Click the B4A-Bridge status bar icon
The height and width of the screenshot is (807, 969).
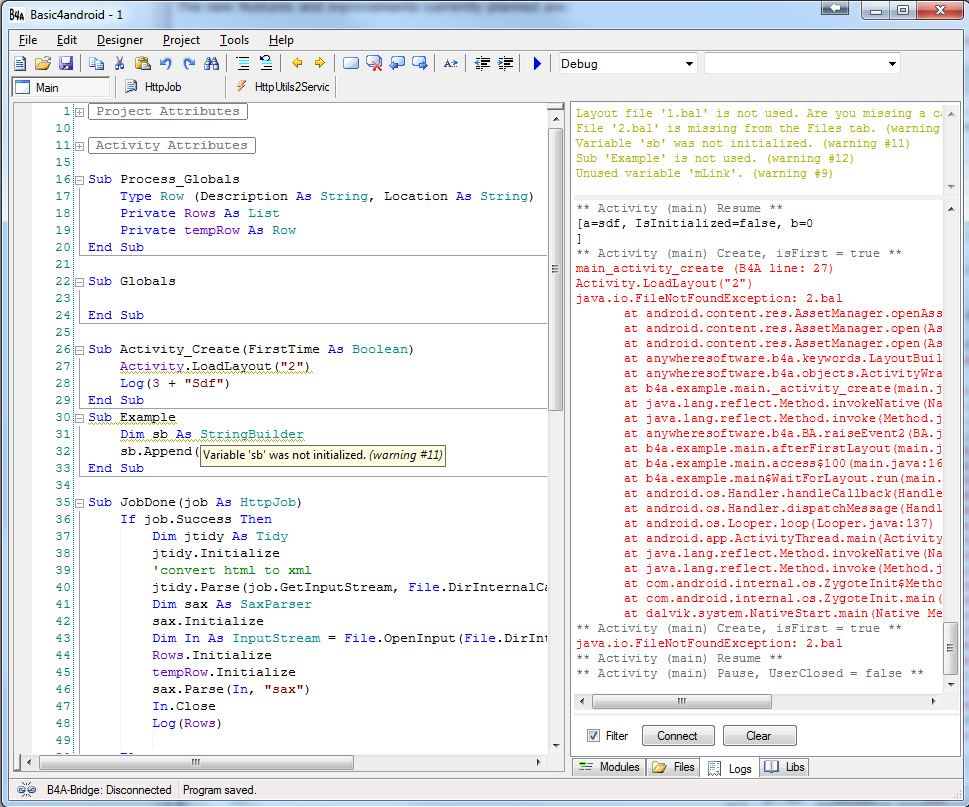(27, 790)
